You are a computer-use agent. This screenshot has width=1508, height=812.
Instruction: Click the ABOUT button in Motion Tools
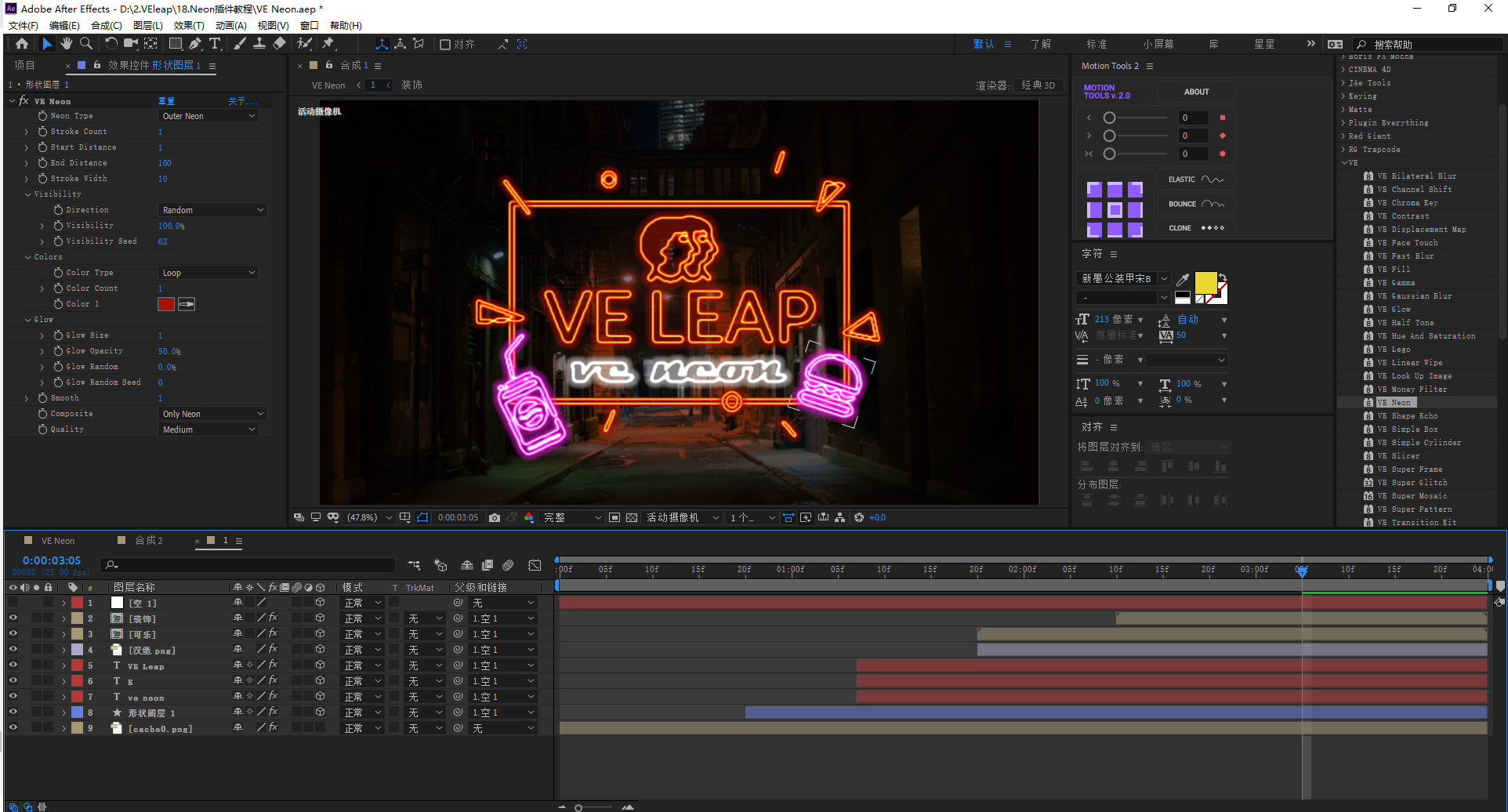point(1196,92)
